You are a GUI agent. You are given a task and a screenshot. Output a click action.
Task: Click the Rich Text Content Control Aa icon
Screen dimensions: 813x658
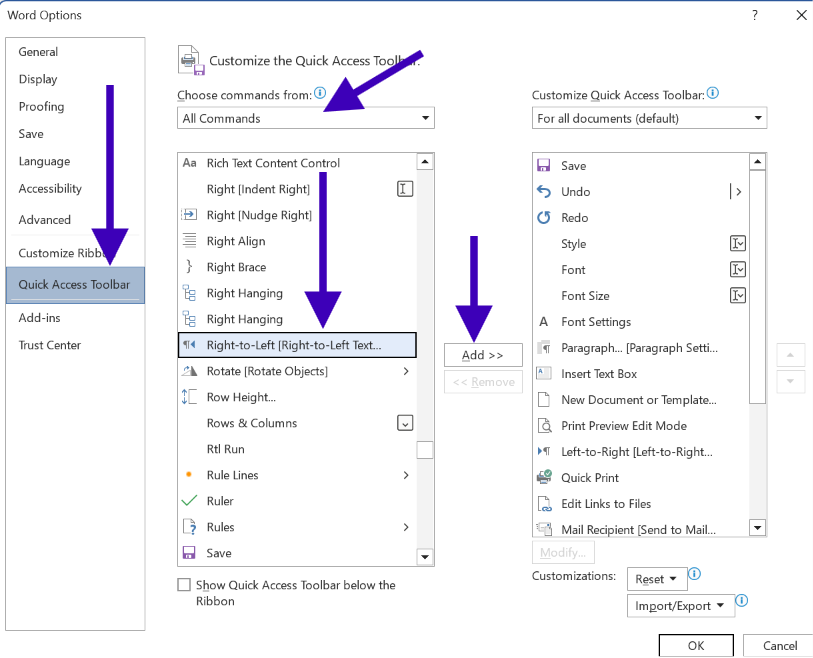pos(189,163)
